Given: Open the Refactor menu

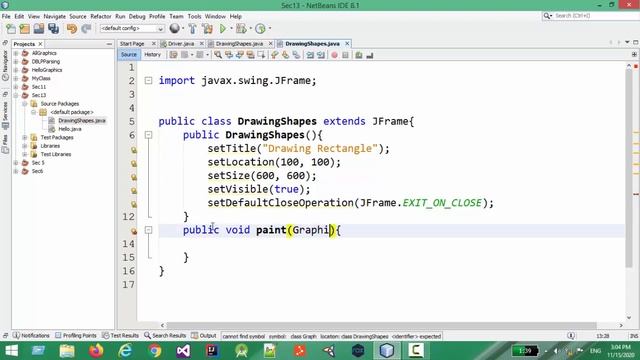Looking at the screenshot, I should click(x=101, y=16).
